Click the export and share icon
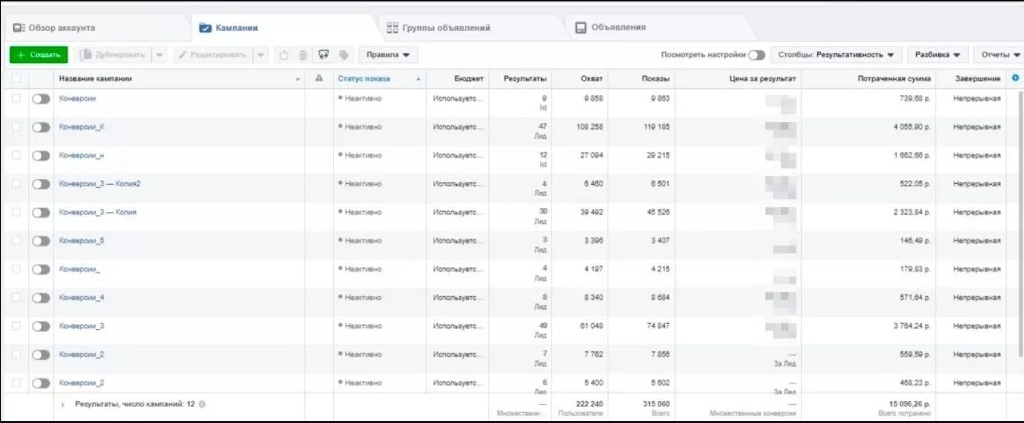 (x=323, y=55)
